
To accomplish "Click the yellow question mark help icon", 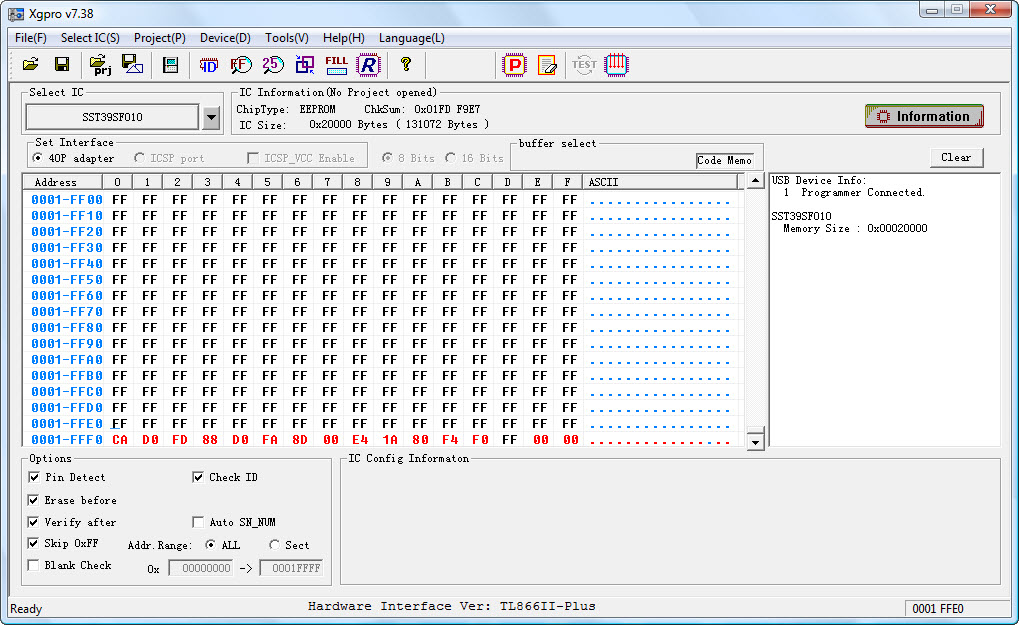I will 405,65.
